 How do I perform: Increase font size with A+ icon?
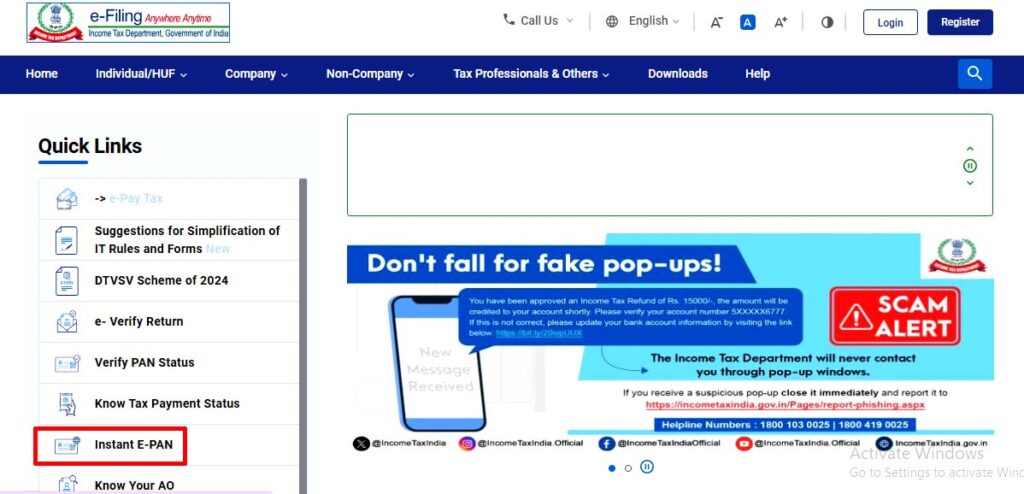tap(780, 22)
